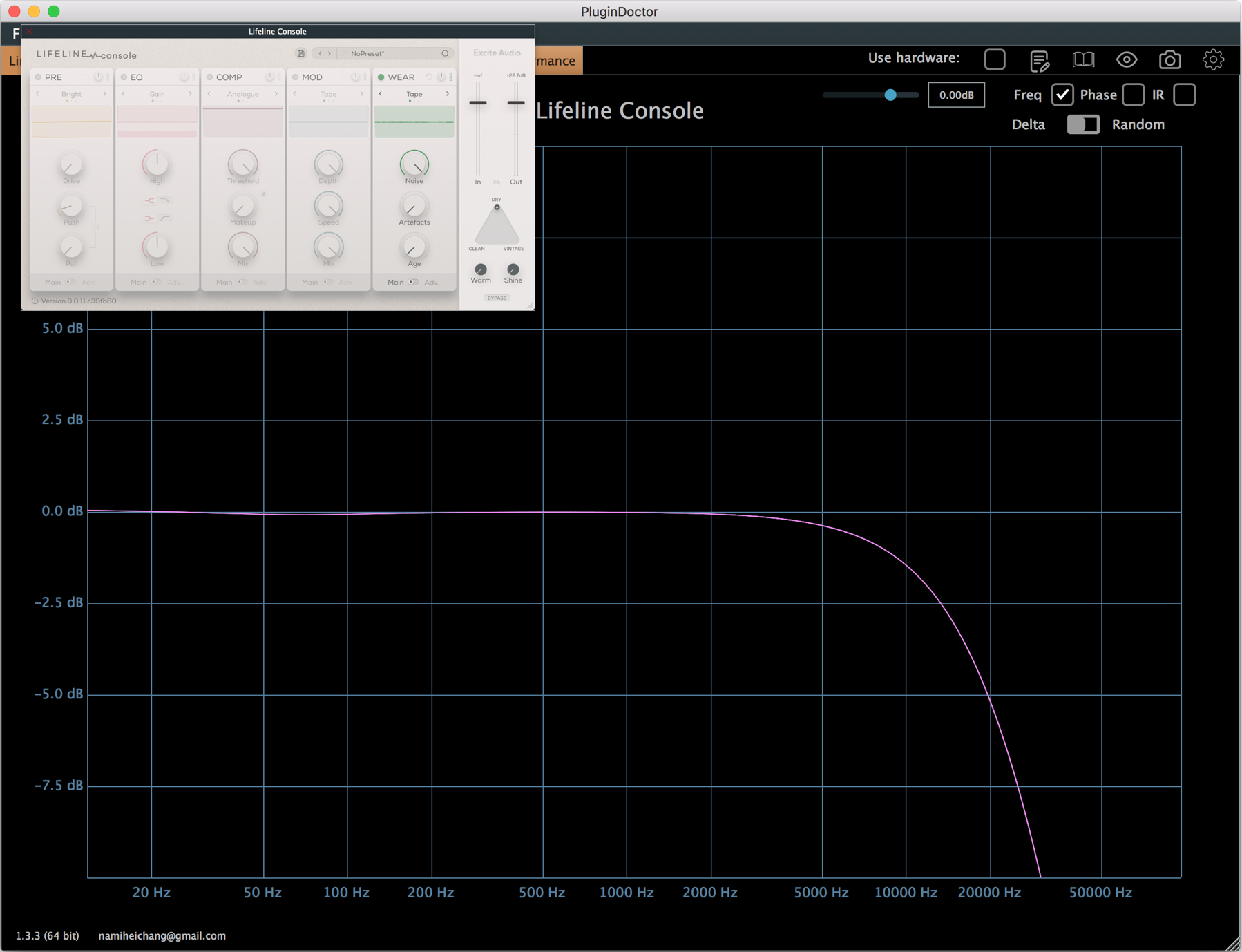Screen dimensions: 1242x952
Task: Click the notes document-with-pen icon
Action: click(1040, 61)
